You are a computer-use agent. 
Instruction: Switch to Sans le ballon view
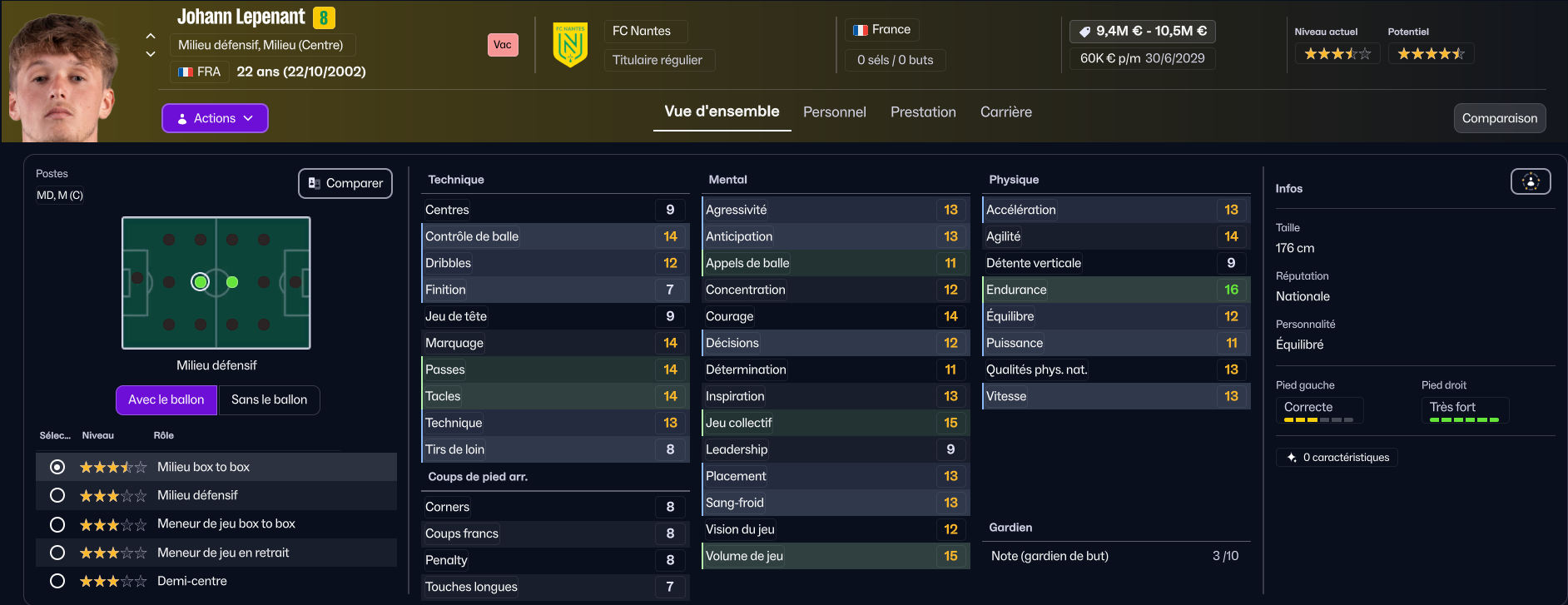(x=269, y=399)
